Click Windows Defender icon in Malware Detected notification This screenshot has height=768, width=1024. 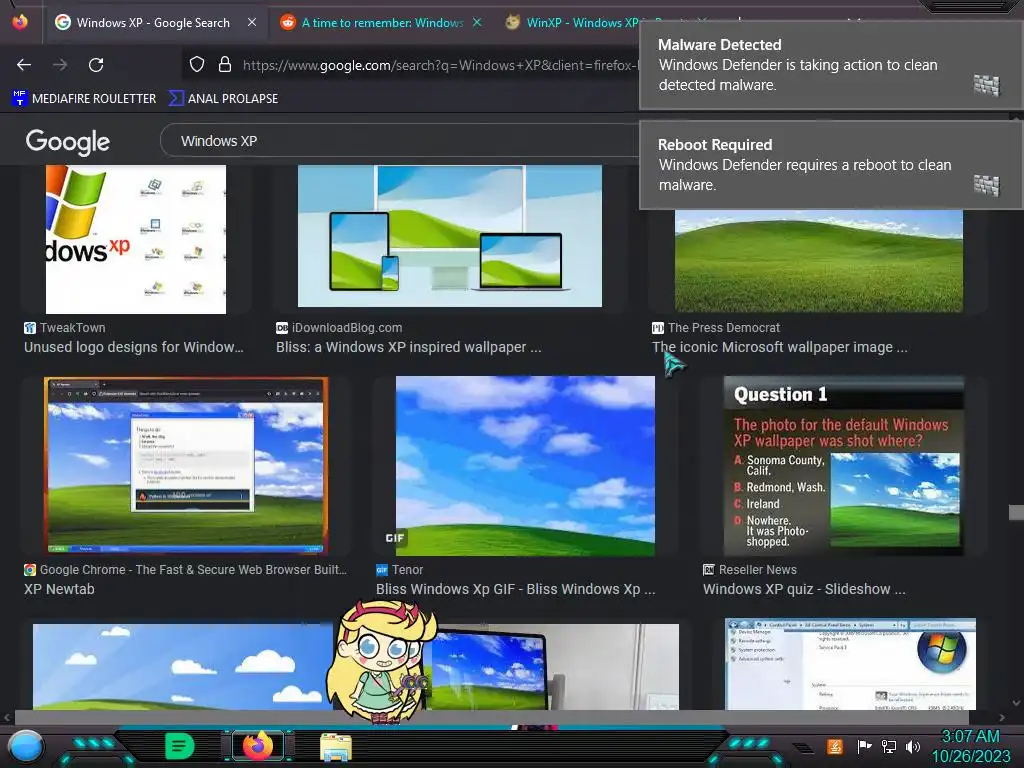pyautogui.click(x=986, y=85)
